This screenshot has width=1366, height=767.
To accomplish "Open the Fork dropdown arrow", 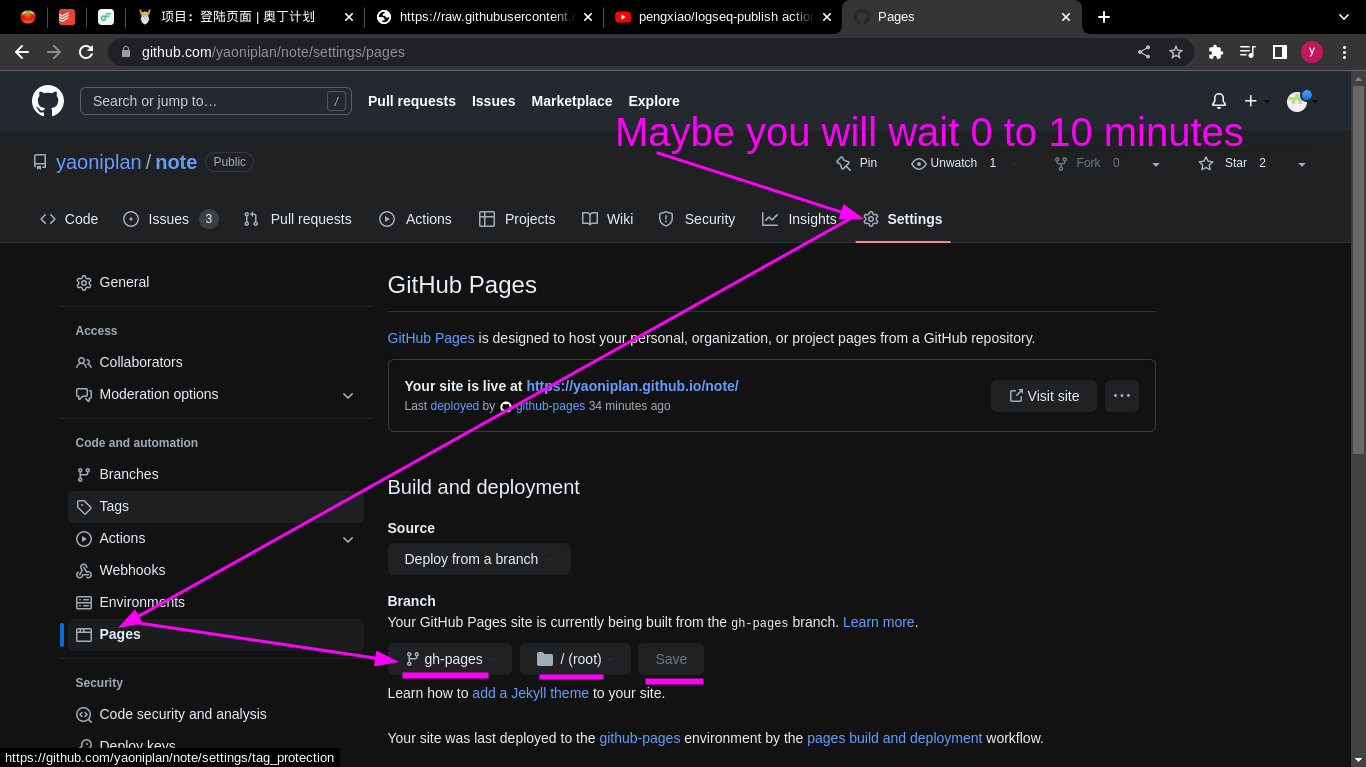I will [1156, 163].
